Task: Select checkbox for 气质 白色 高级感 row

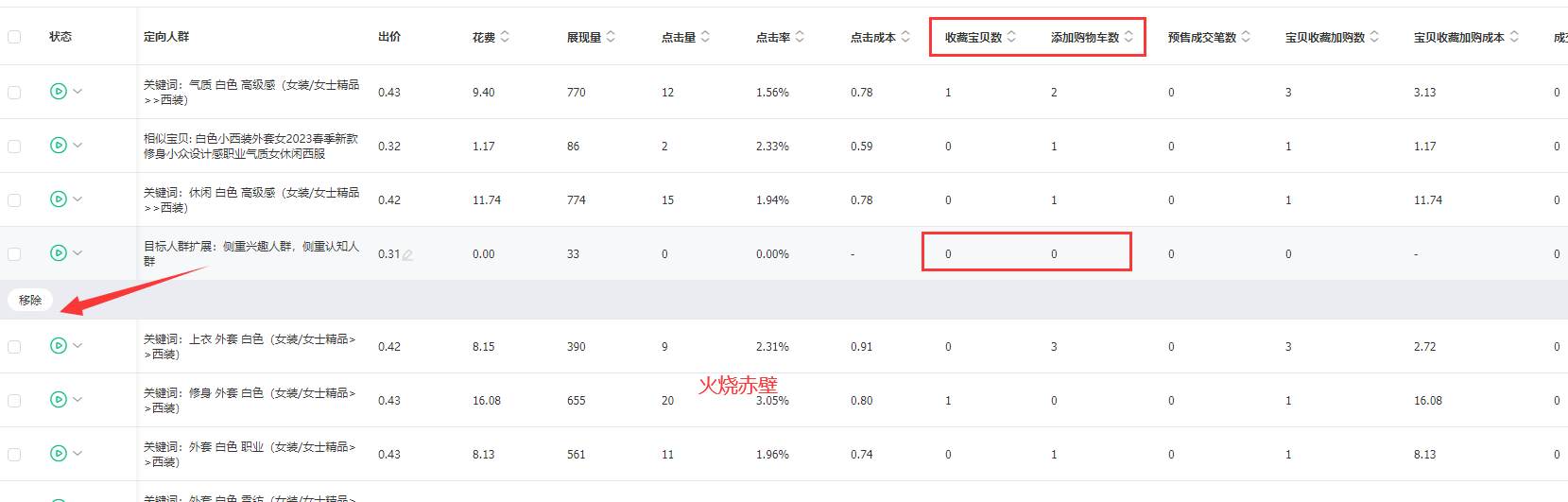Action: coord(14,93)
